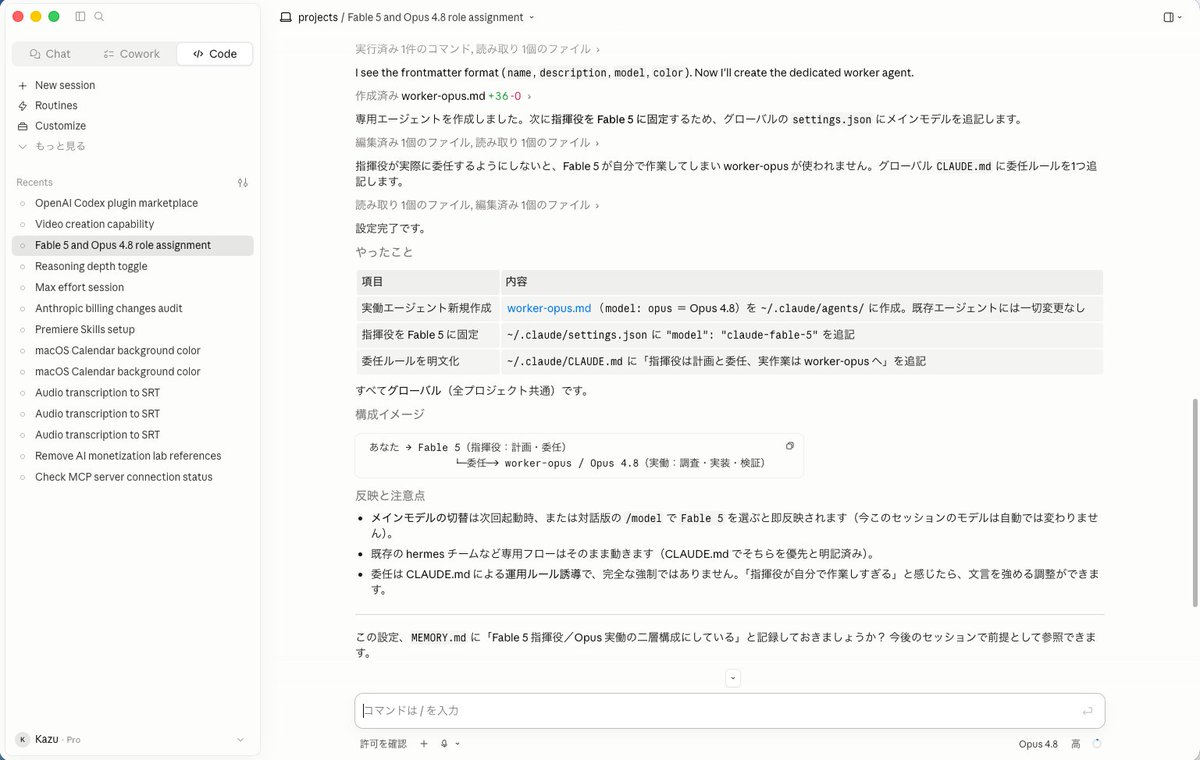The image size is (1200, 760).
Task: Click the plus attach icon below input
Action: click(424, 744)
